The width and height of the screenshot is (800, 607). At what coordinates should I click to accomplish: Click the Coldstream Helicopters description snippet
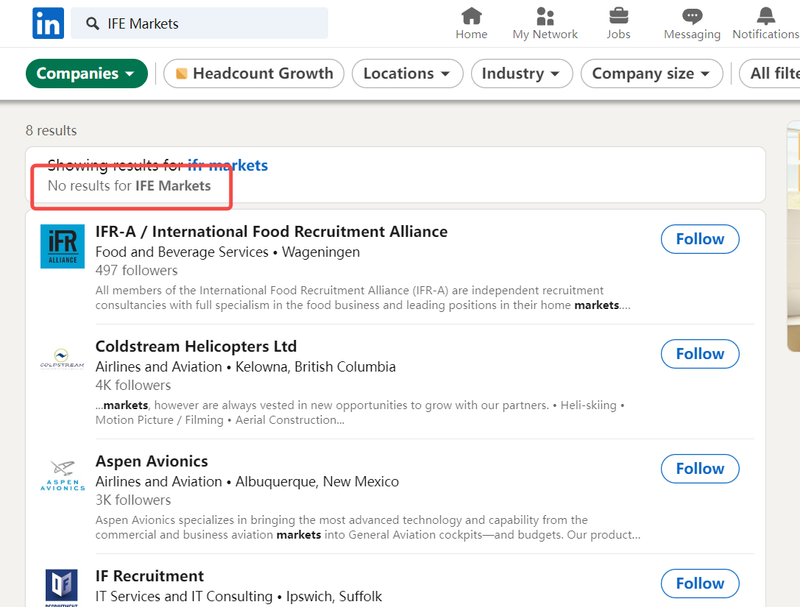[x=360, y=413]
